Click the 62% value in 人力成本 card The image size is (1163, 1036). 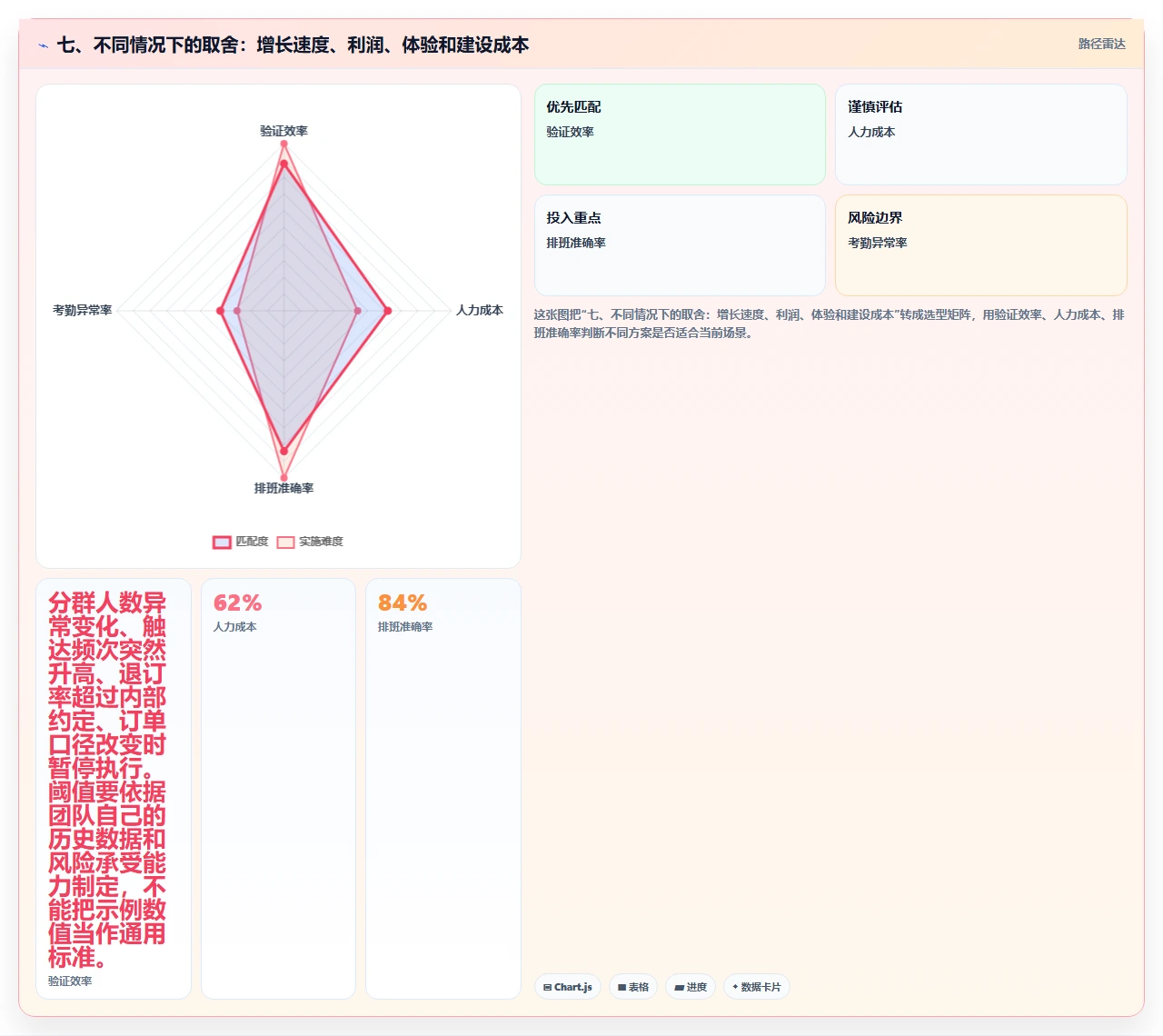click(x=237, y=603)
